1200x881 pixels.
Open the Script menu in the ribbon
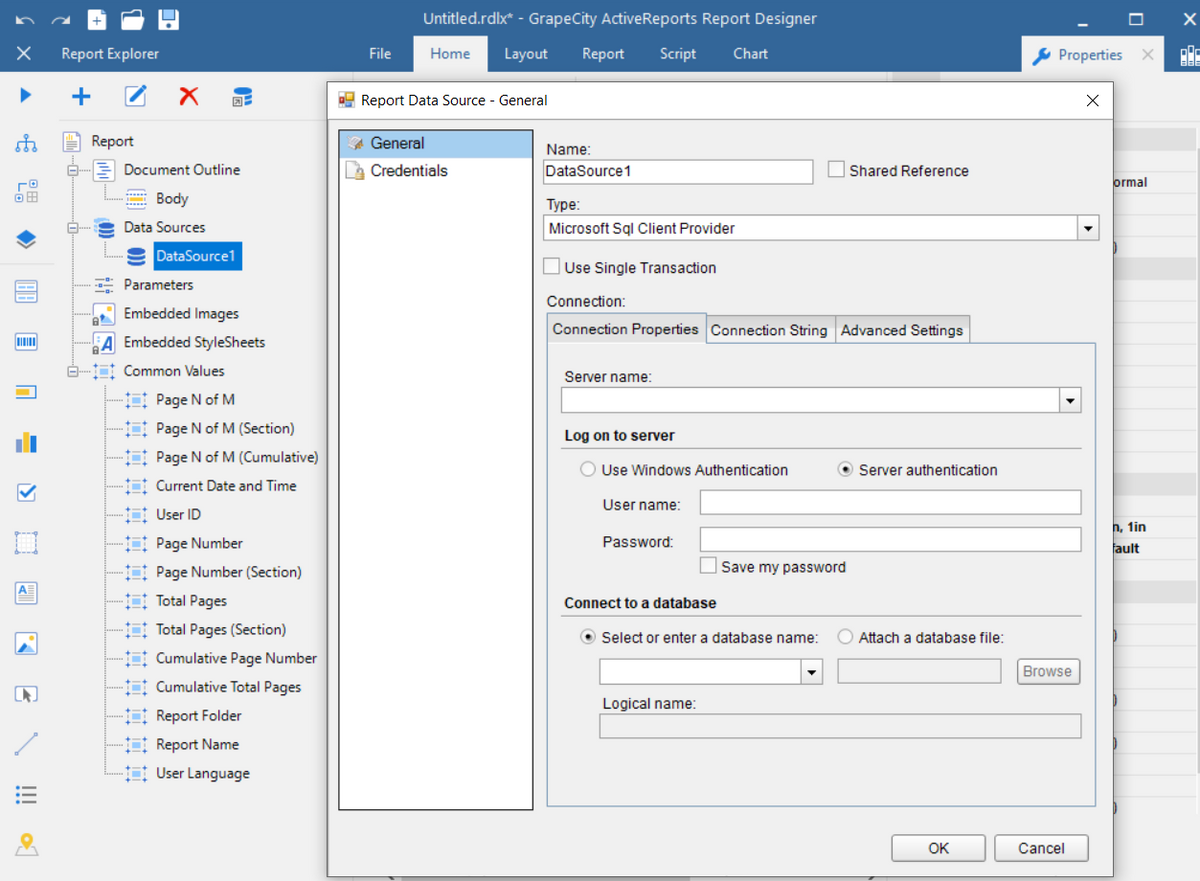tap(677, 54)
